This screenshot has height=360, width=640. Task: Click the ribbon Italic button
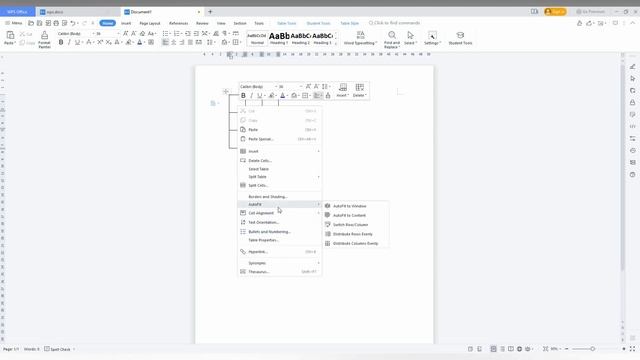(69, 42)
